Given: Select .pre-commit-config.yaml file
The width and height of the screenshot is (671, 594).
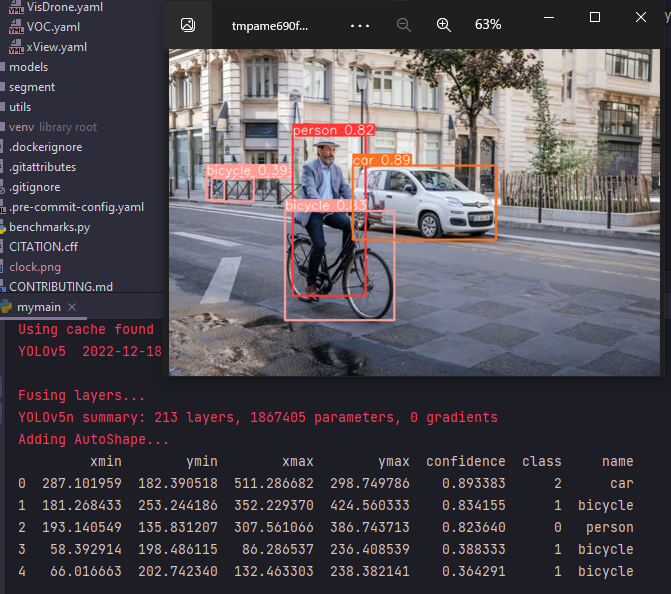Looking at the screenshot, I should coord(77,207).
